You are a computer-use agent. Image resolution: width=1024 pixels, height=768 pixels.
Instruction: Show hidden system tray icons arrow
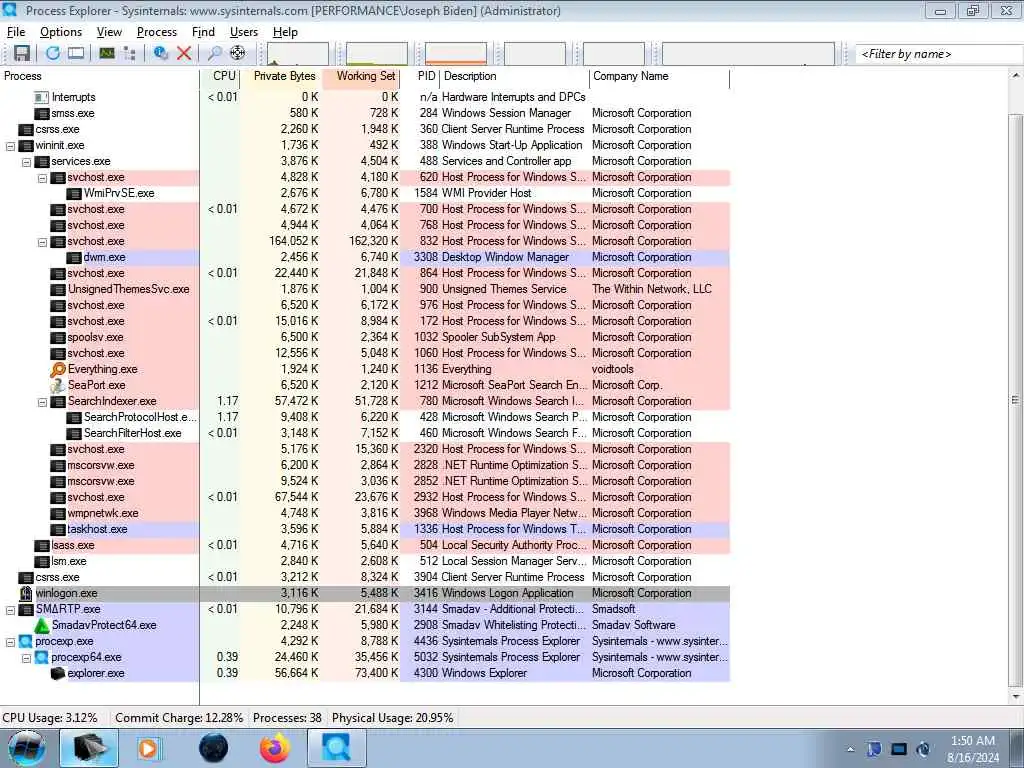click(850, 750)
